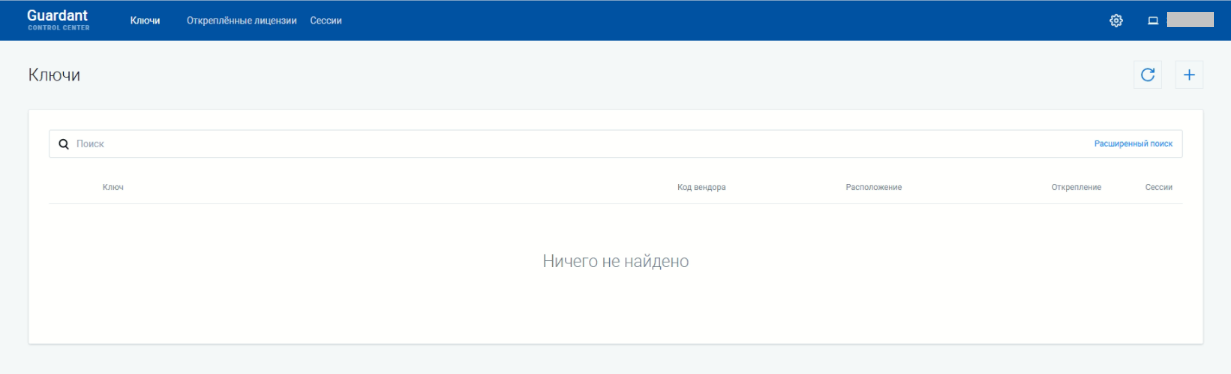Switch to the Ключи tab
The image size is (1231, 374).
(x=145, y=21)
